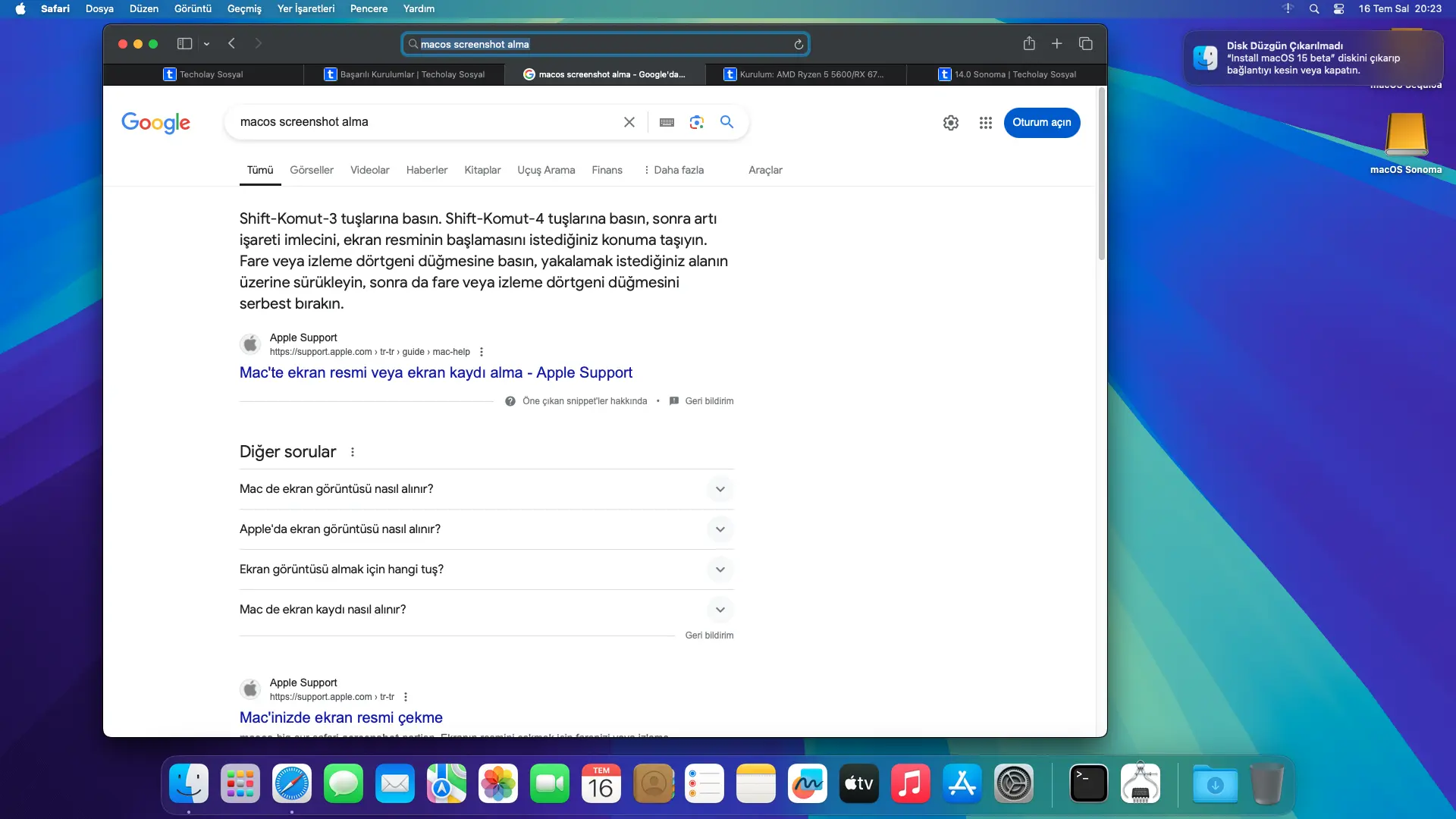Open the Yer İşaretleri menu
Screen dimensions: 1456x819
coord(306,8)
